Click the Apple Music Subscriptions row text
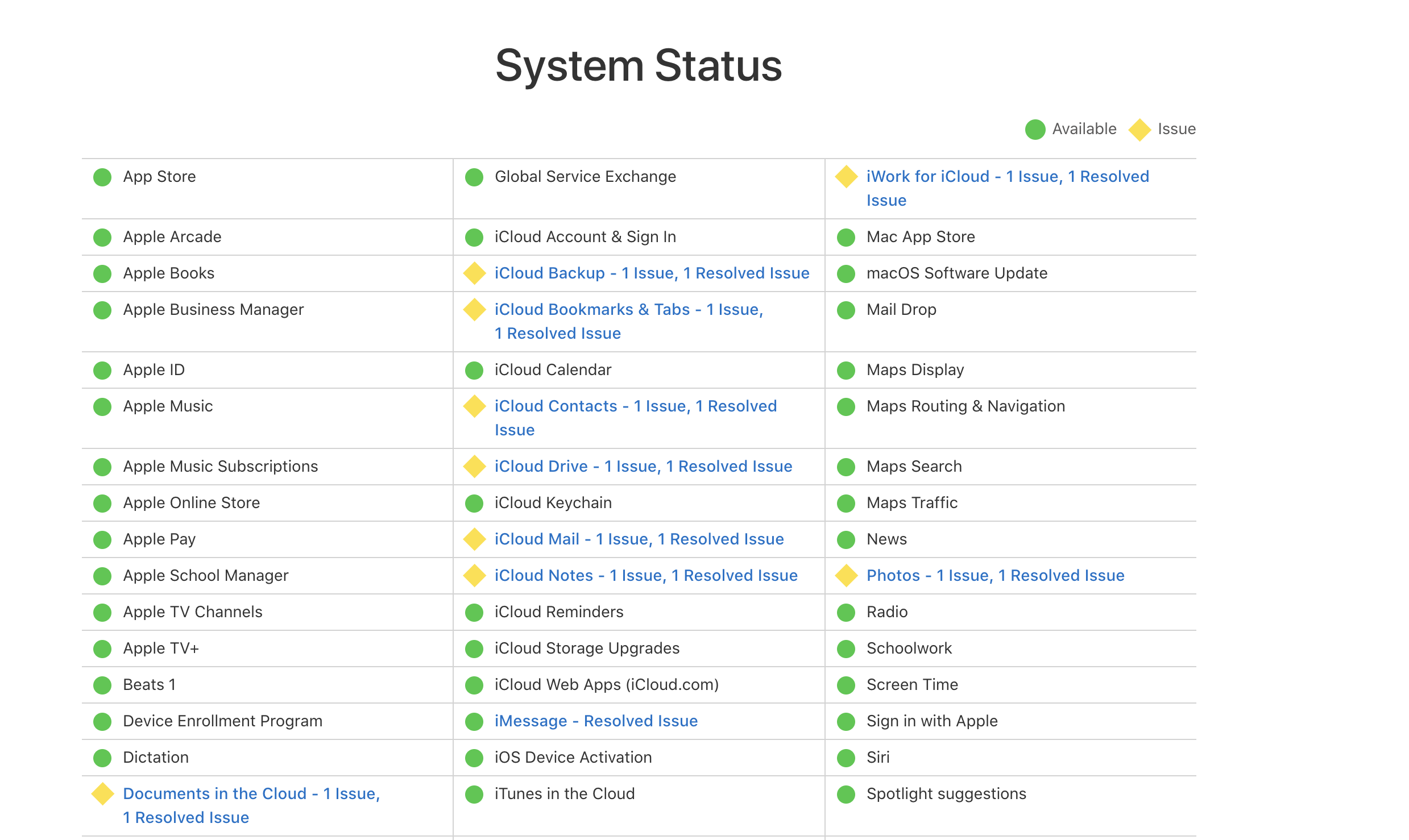The height and width of the screenshot is (840, 1409). pos(221,467)
